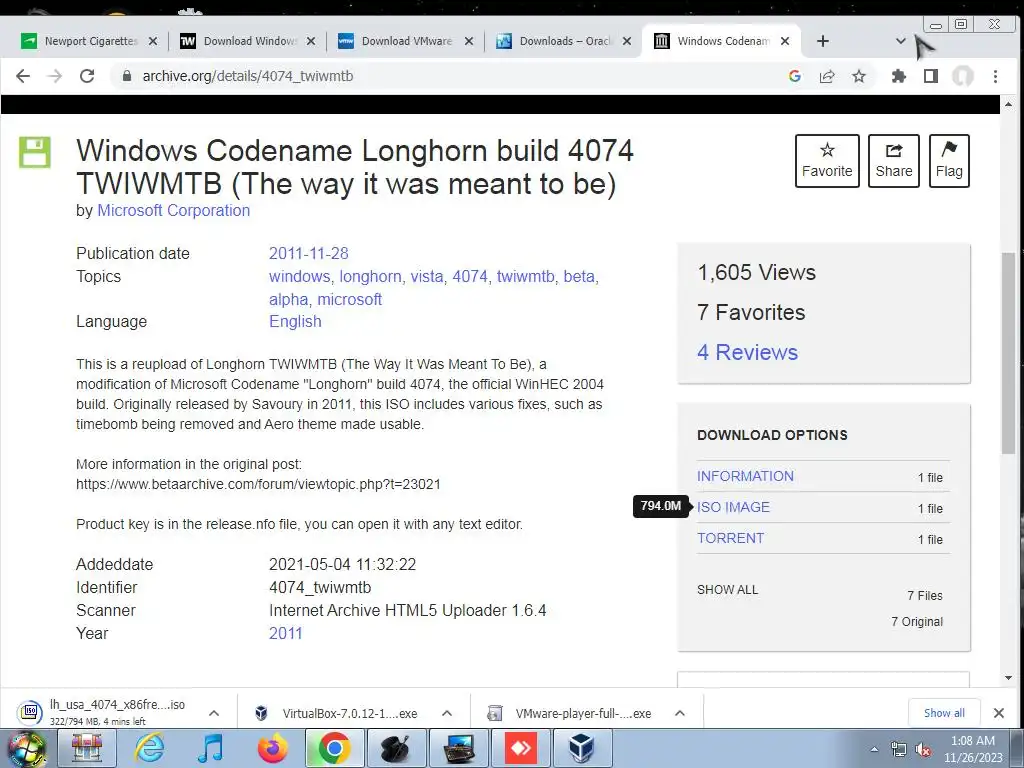Open the twiwmtb topic link
The image size is (1024, 768).
[526, 276]
